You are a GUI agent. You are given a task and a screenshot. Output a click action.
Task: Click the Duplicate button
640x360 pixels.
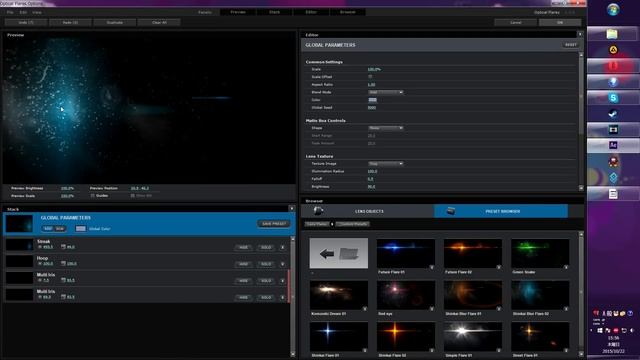point(115,22)
